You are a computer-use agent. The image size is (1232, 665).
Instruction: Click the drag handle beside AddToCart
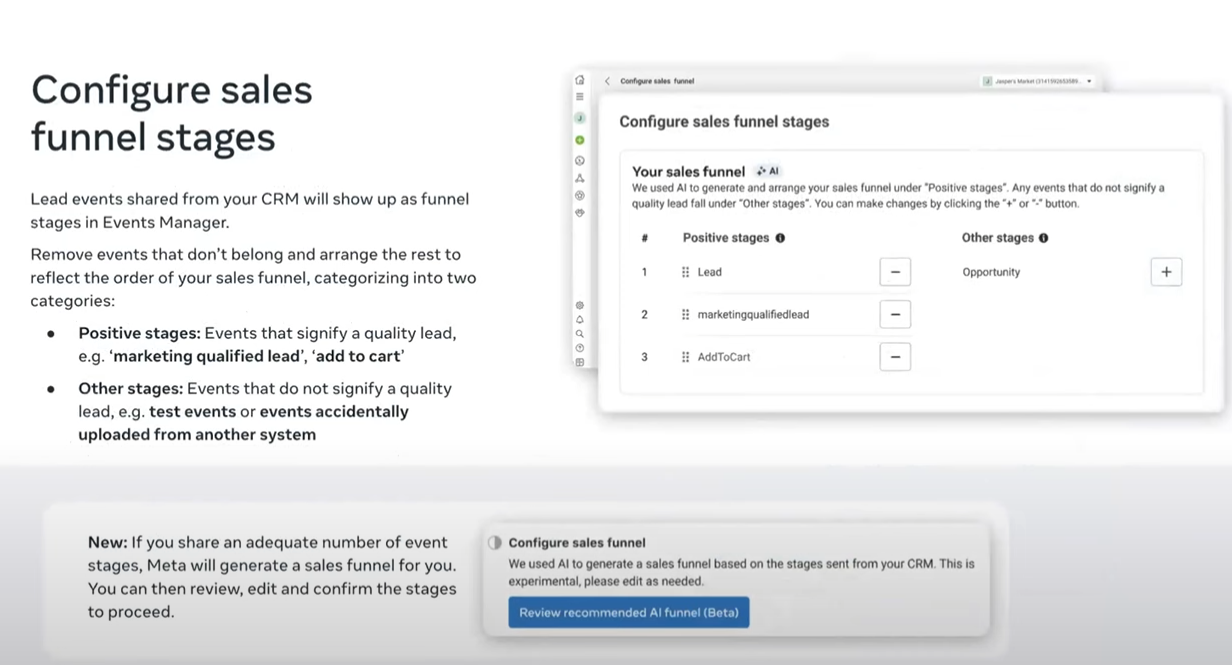pyautogui.click(x=686, y=357)
